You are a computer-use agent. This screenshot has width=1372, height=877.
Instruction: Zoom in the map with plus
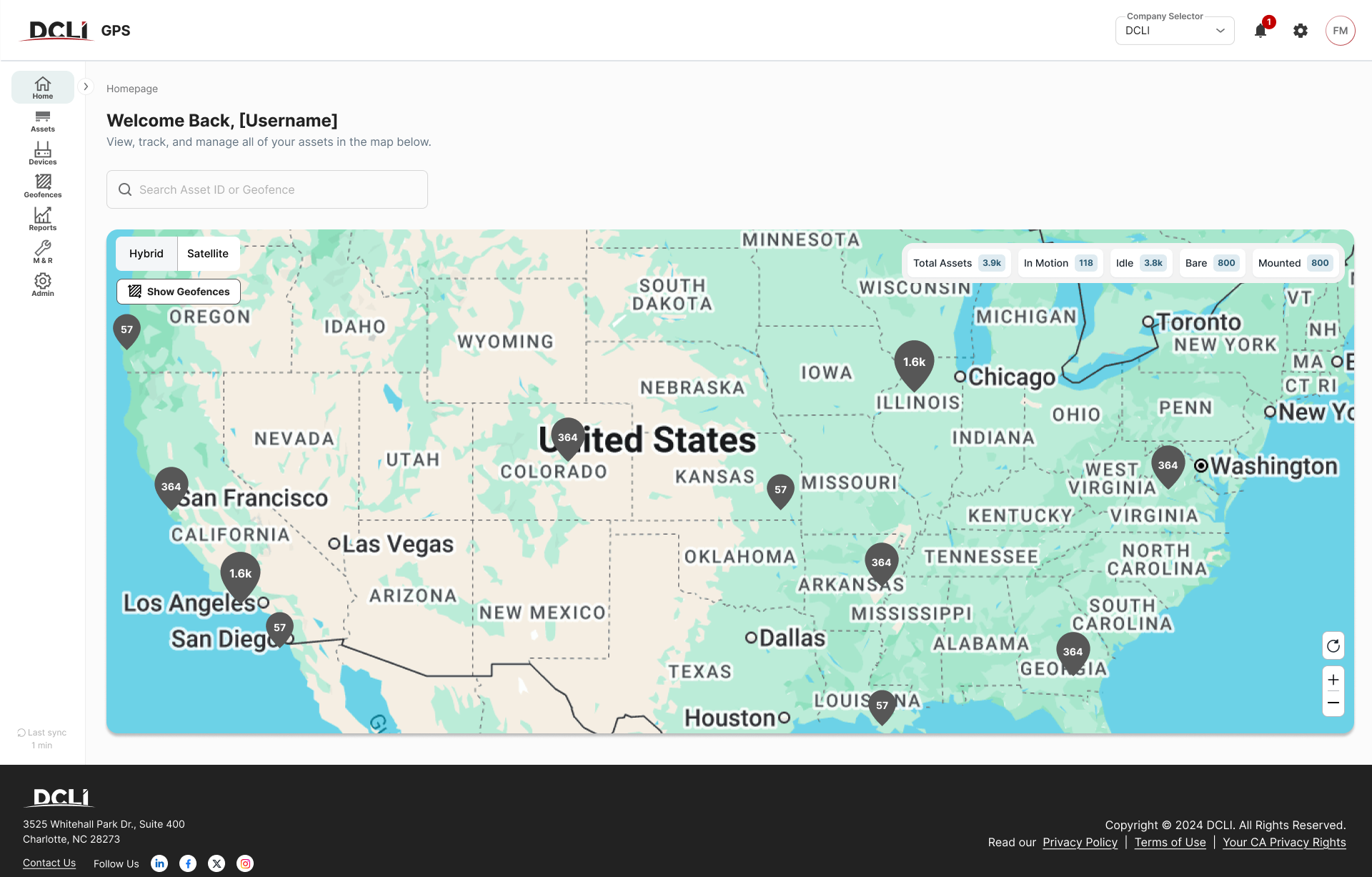(x=1333, y=680)
